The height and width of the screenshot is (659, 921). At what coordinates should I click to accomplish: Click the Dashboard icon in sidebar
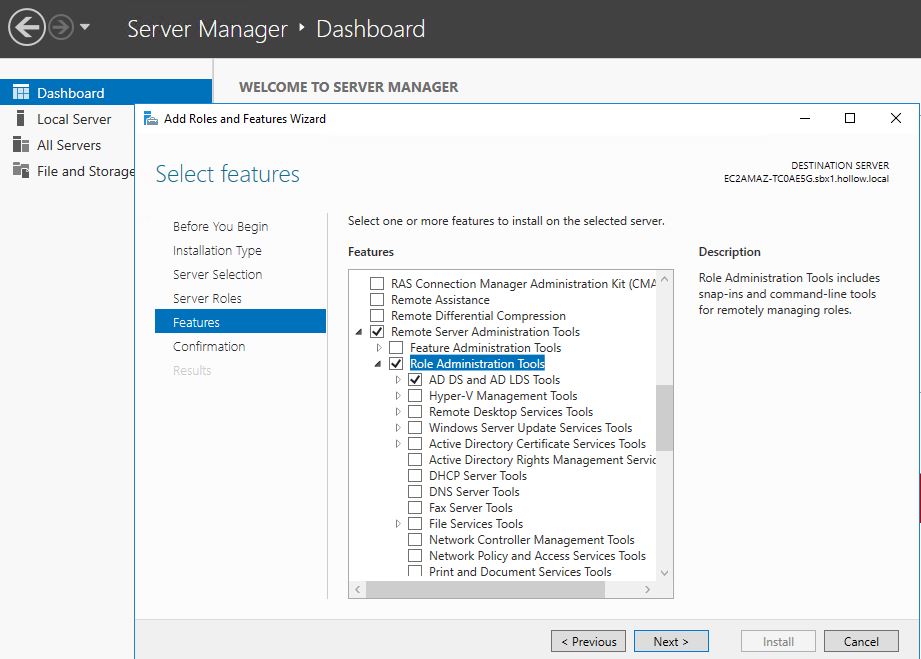click(x=21, y=93)
